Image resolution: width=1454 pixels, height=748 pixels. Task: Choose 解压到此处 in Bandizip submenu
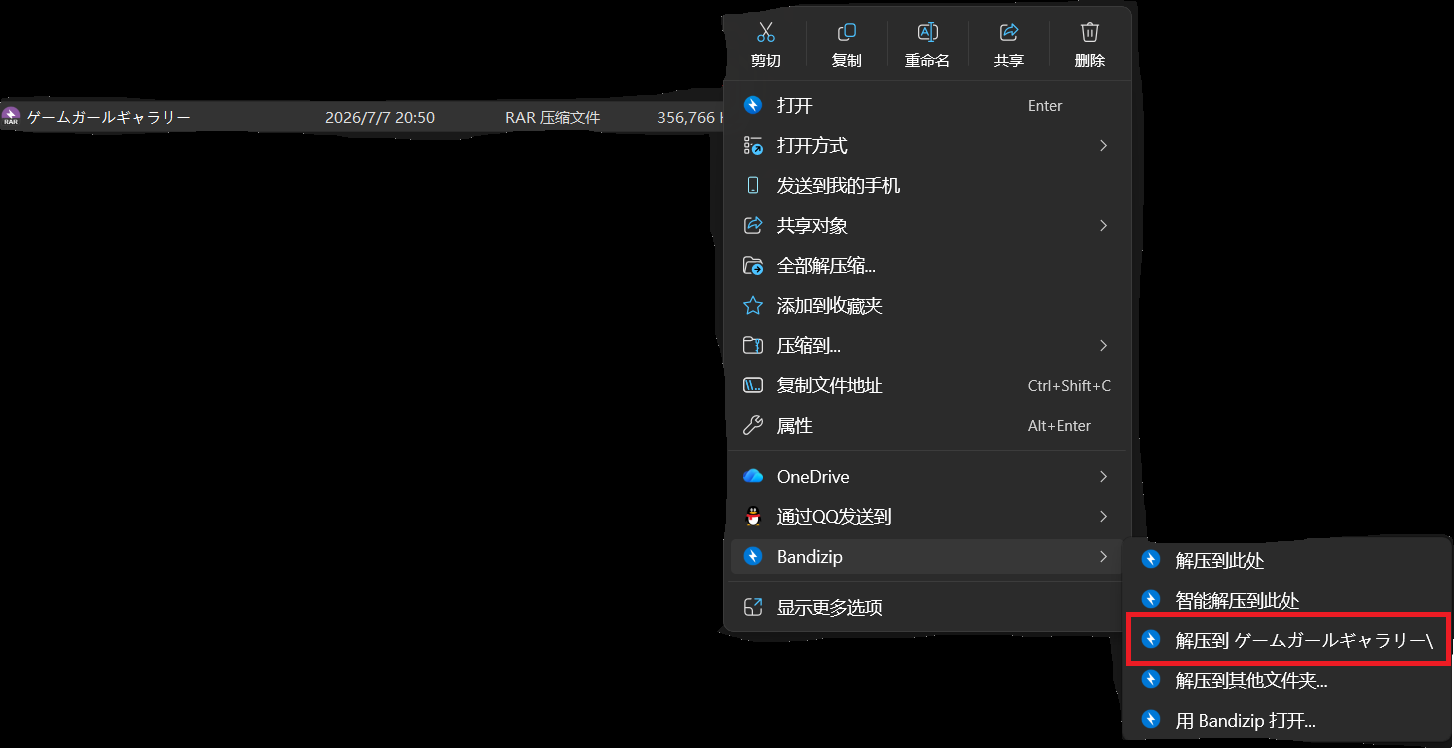click(1287, 560)
